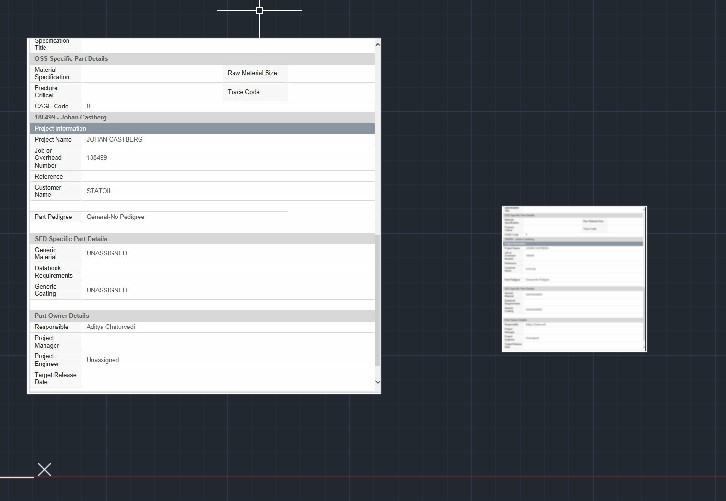Click the 'UNASSIGNED' value beside Generic Material
This screenshot has width=726, height=501.
point(106,253)
